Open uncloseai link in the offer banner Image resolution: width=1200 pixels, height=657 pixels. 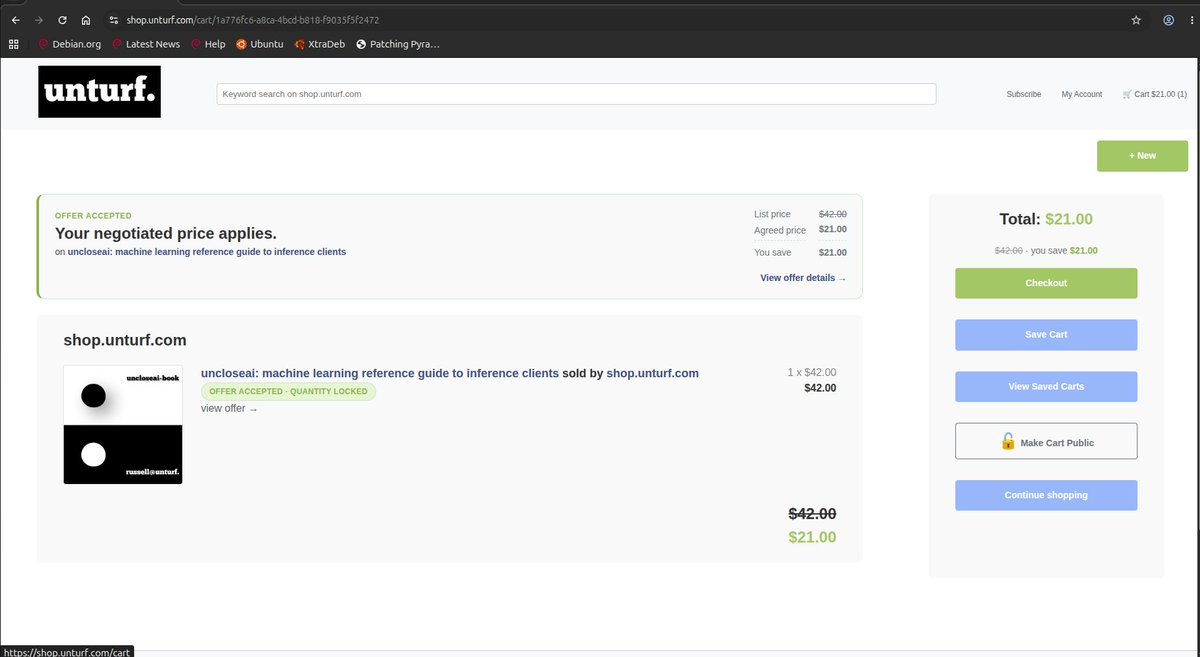point(207,252)
